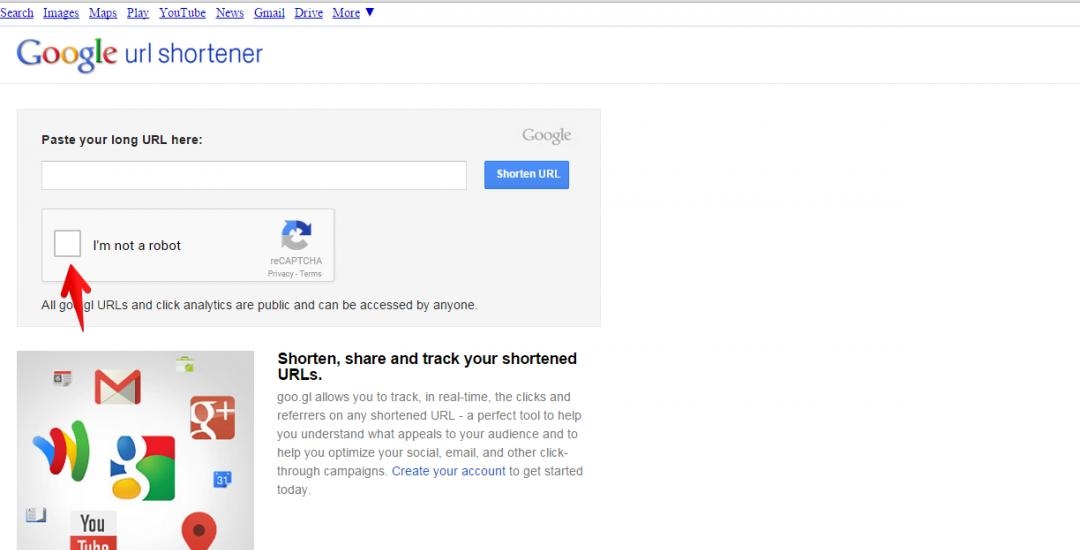The image size is (1080, 550).
Task: Click the green Android shopping bag icon
Action: pyautogui.click(x=185, y=364)
